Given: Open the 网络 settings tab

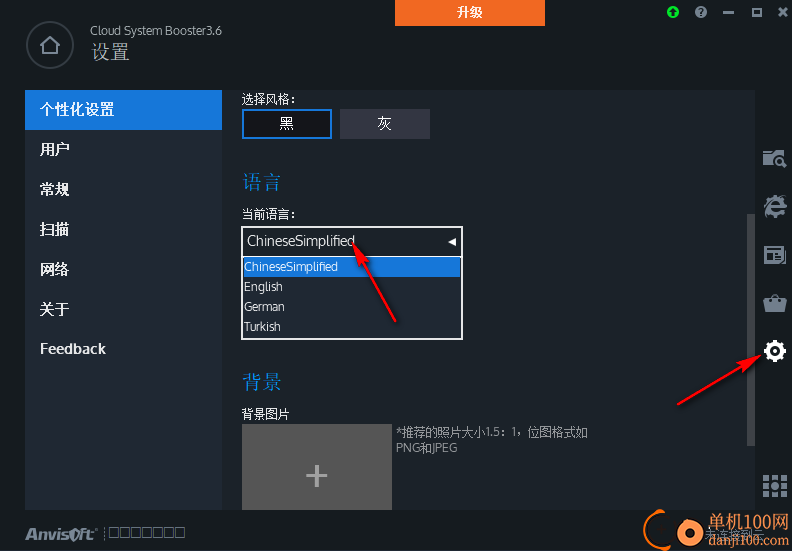Looking at the screenshot, I should click(x=123, y=269).
